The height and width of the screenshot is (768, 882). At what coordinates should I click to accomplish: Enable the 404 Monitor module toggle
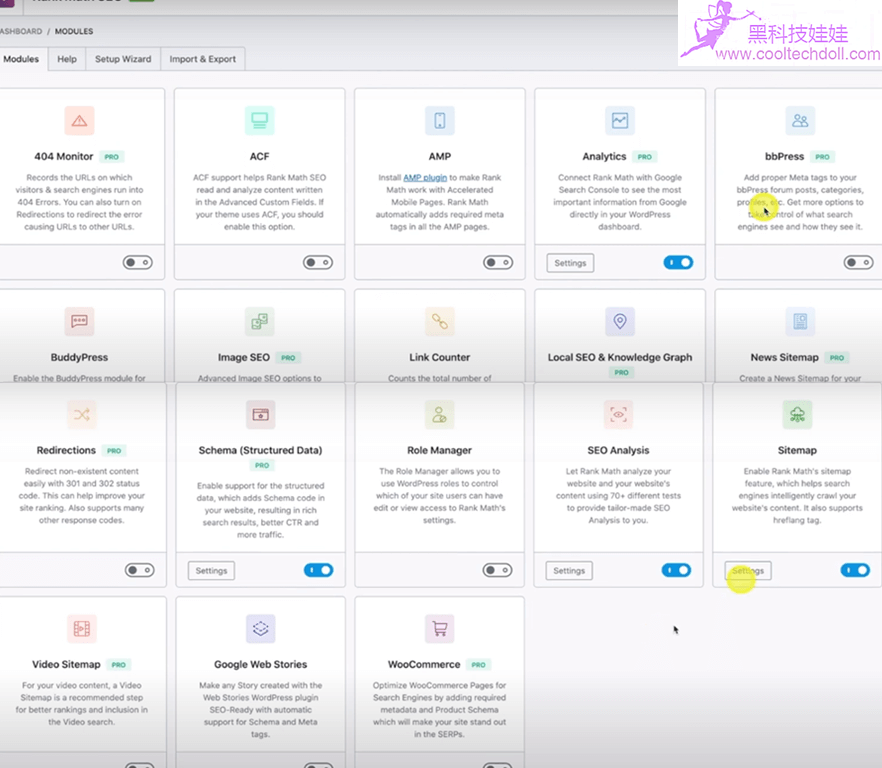point(138,262)
